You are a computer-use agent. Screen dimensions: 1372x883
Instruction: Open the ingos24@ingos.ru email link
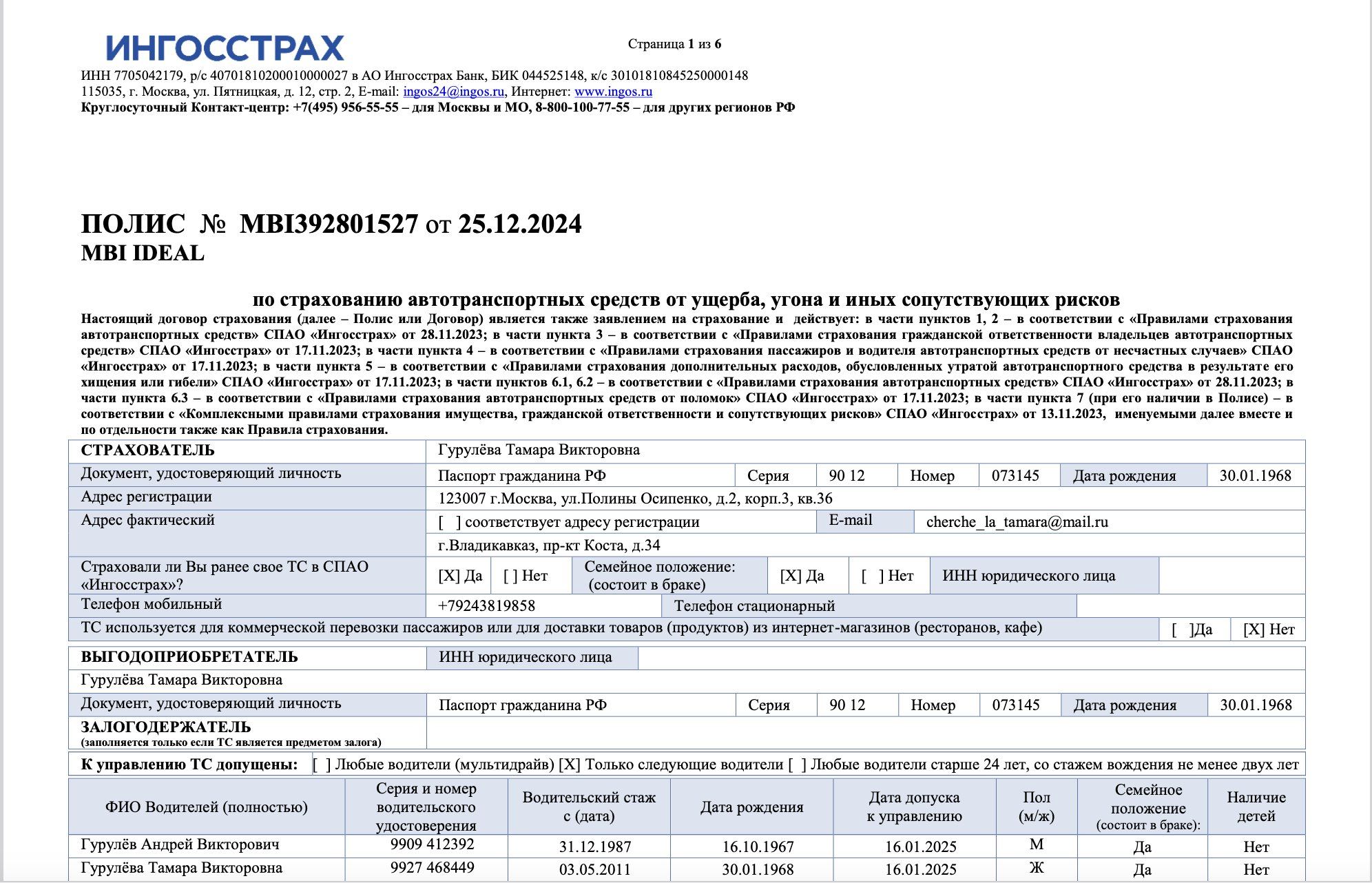coord(453,92)
